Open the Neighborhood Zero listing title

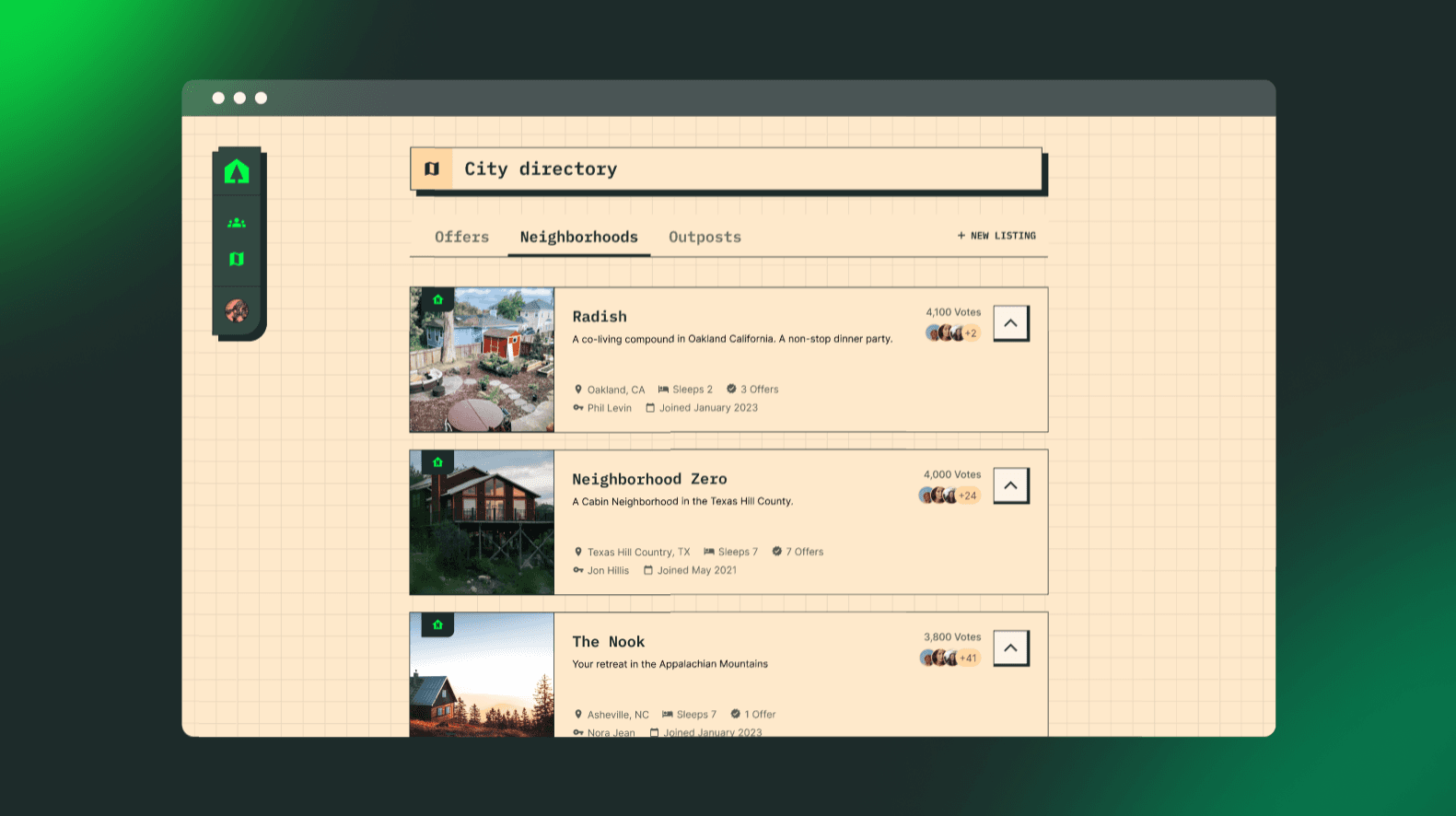(x=649, y=479)
